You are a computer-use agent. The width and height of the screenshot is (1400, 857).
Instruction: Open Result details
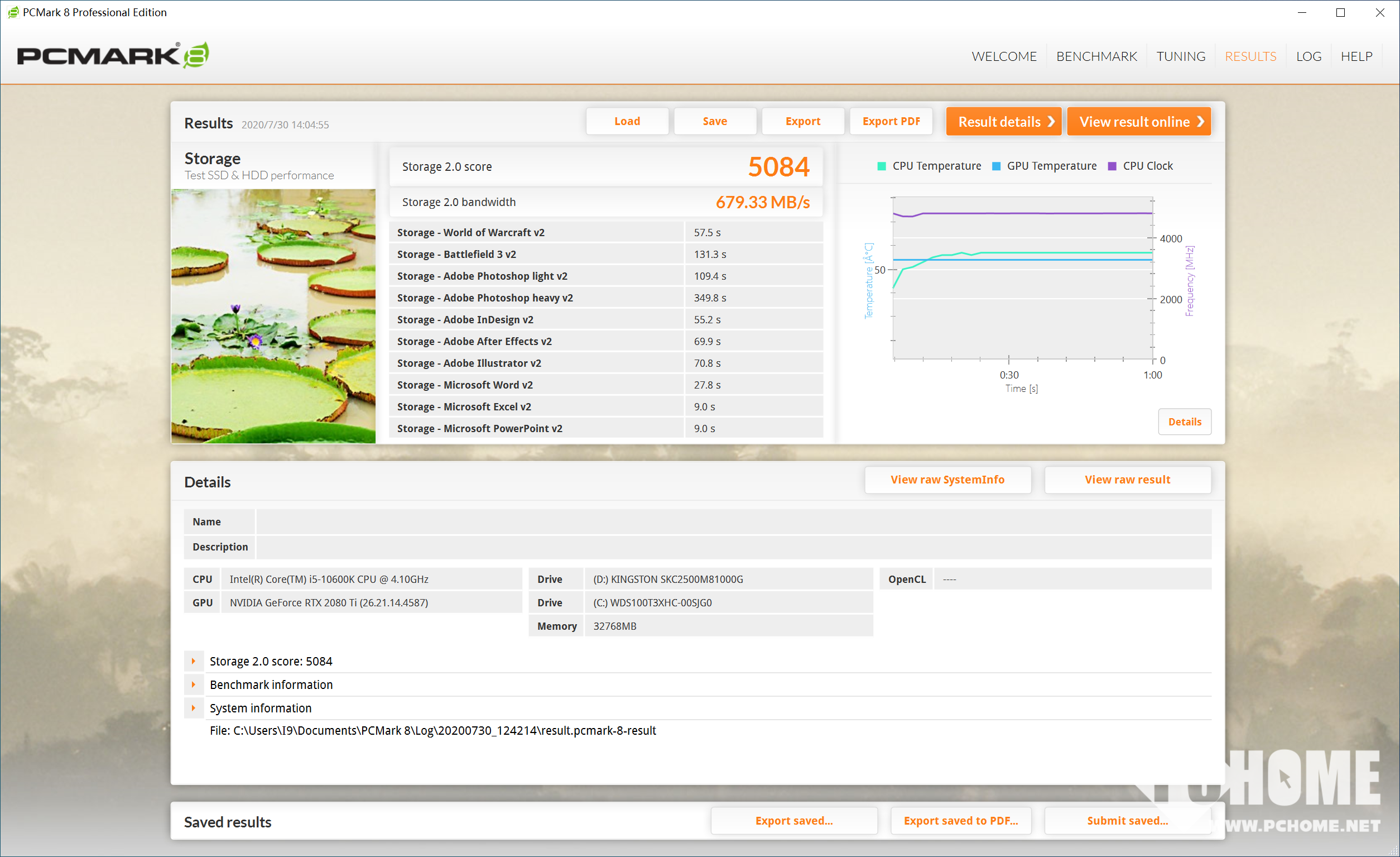pyautogui.click(x=1003, y=122)
